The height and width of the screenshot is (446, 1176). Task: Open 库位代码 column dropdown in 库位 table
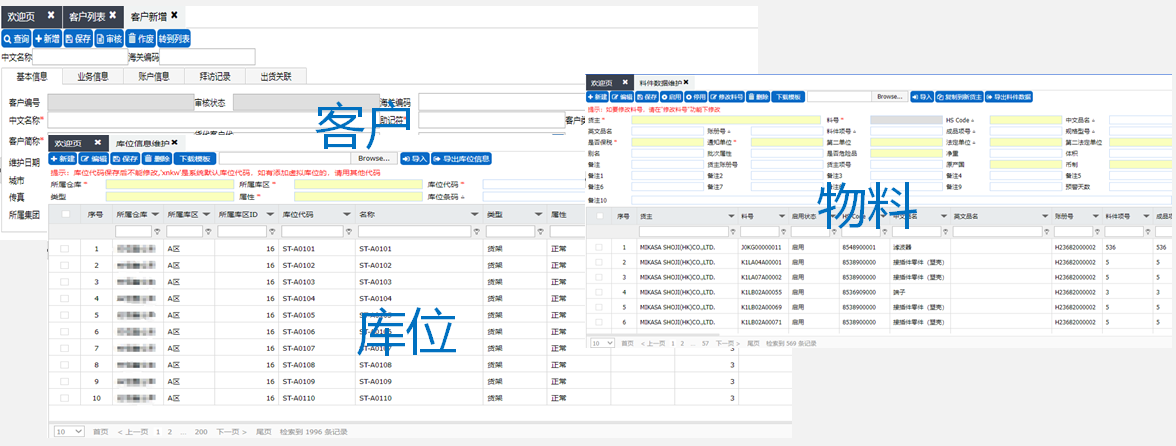click(347, 214)
